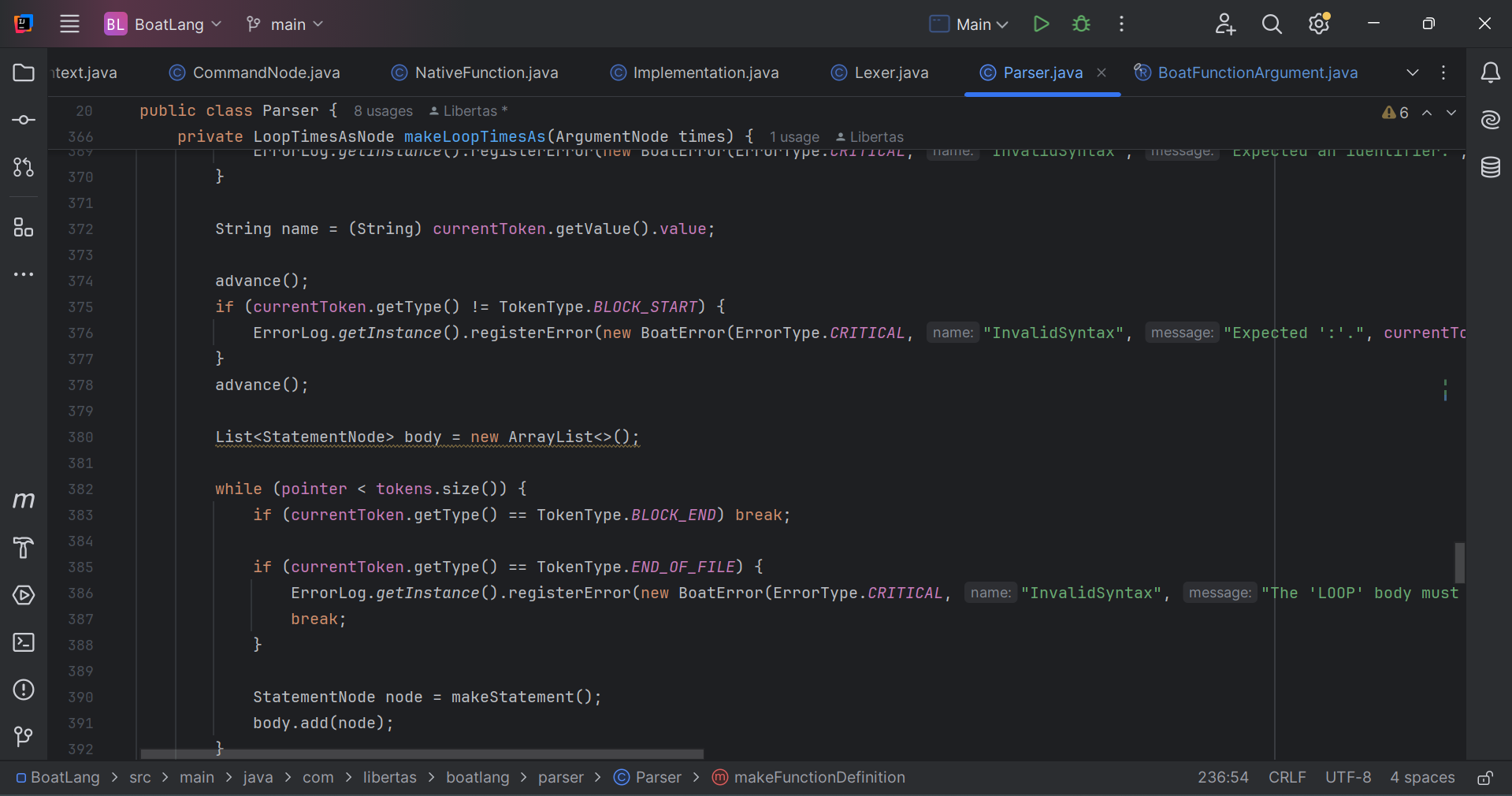Open Notifications bell
This screenshot has width=1512, height=796.
click(1490, 73)
